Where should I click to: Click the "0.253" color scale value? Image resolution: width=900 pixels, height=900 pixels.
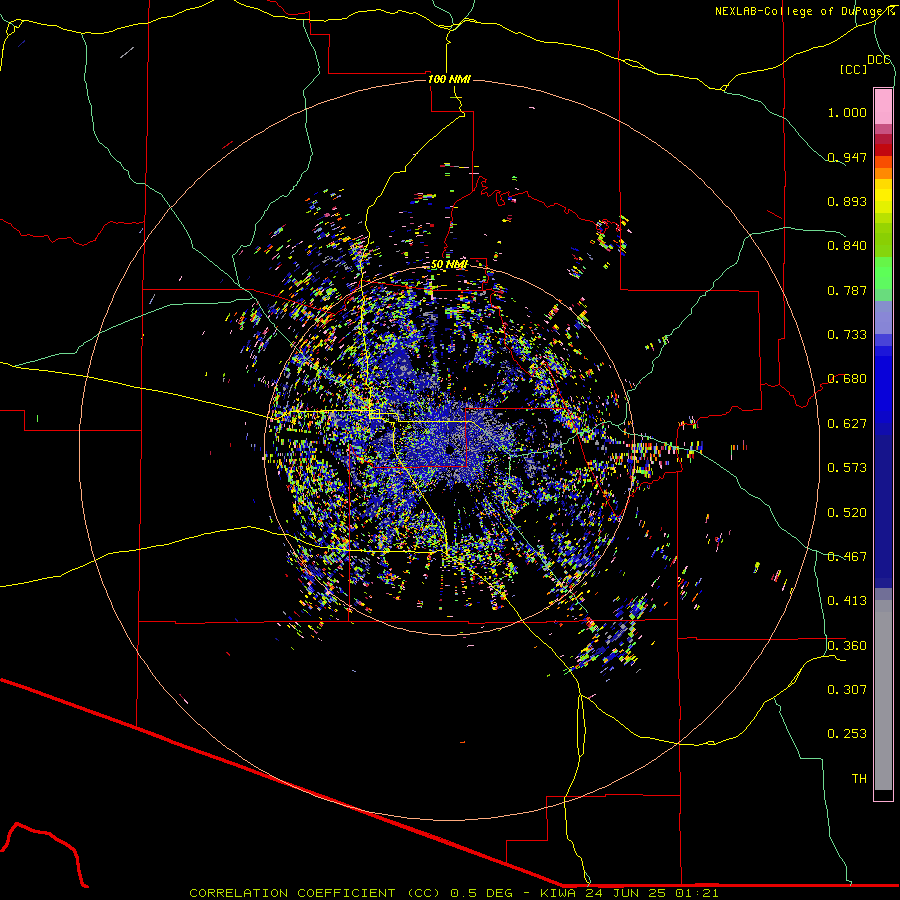click(847, 734)
